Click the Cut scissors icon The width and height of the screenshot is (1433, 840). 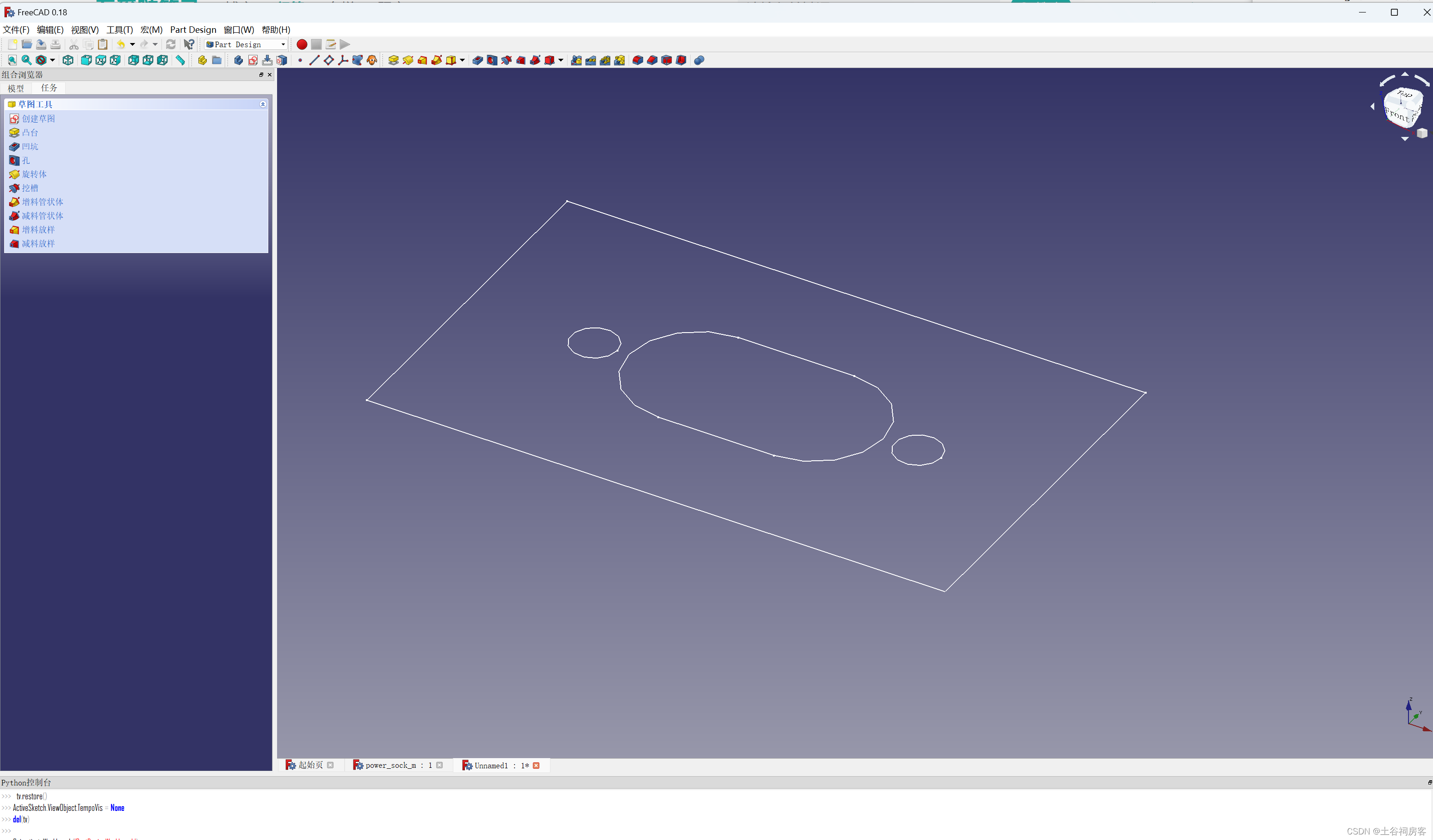[x=74, y=44]
